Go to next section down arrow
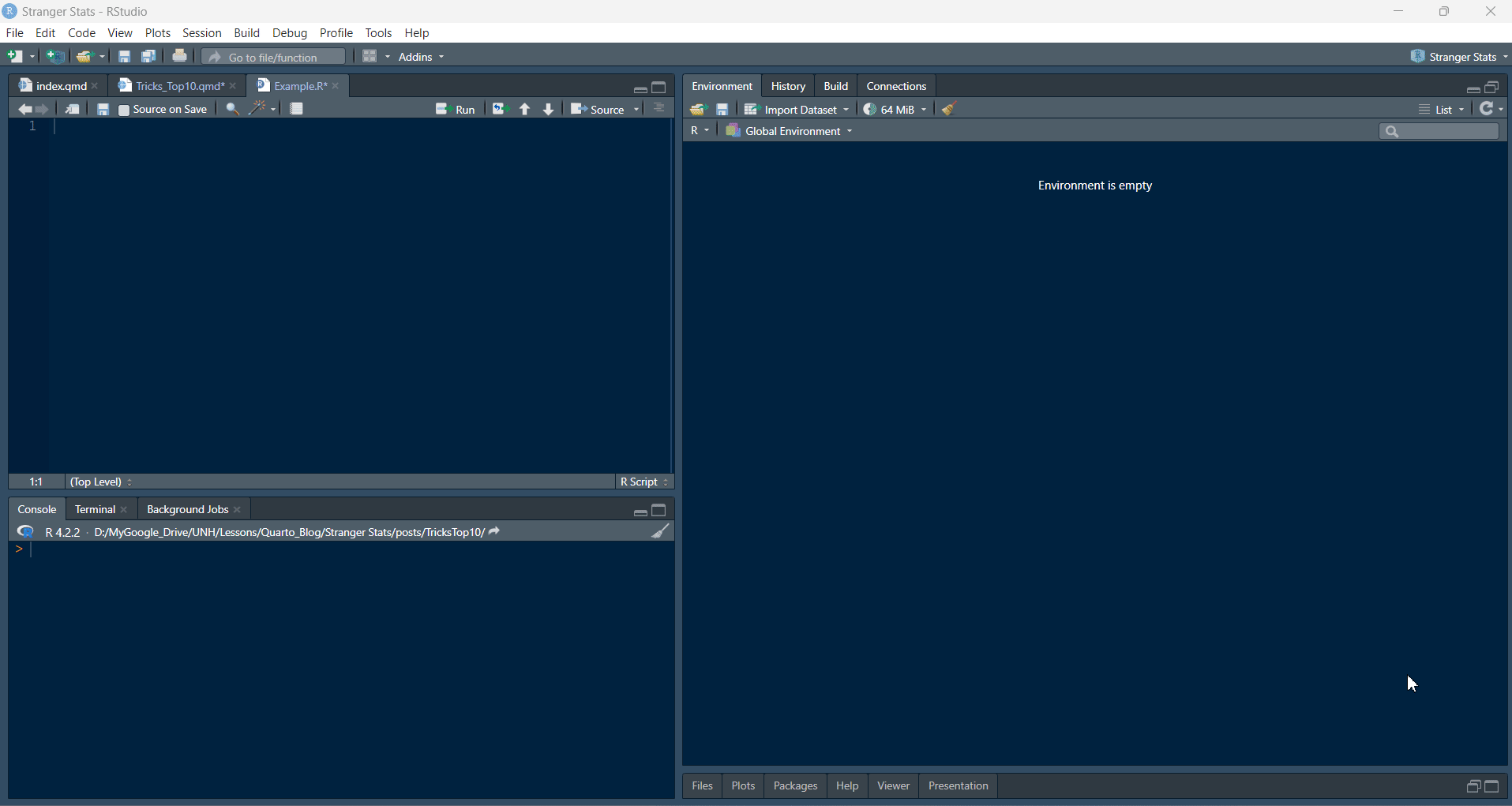The width and height of the screenshot is (1512, 806). (549, 110)
